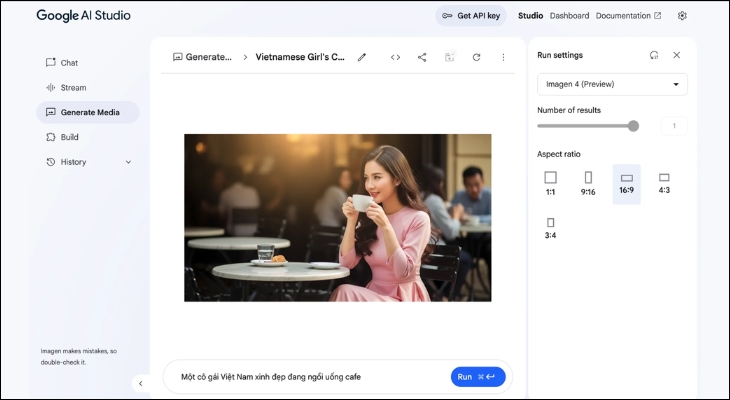Click the Run button
The image size is (730, 400).
(477, 377)
